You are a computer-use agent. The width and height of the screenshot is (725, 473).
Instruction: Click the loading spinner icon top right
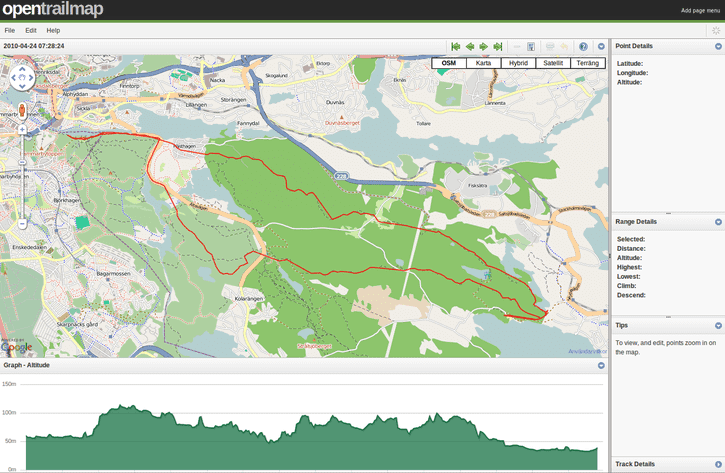(716, 31)
